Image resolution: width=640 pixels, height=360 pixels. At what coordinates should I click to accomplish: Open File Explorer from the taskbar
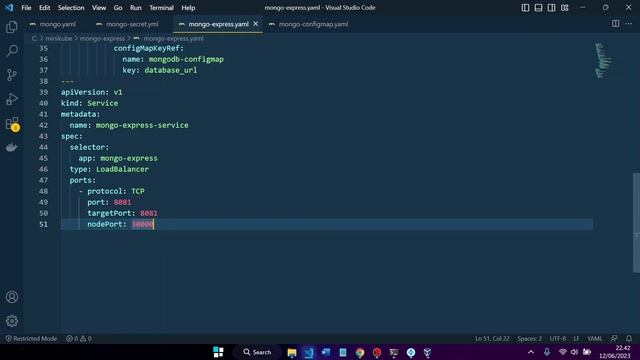(x=292, y=352)
